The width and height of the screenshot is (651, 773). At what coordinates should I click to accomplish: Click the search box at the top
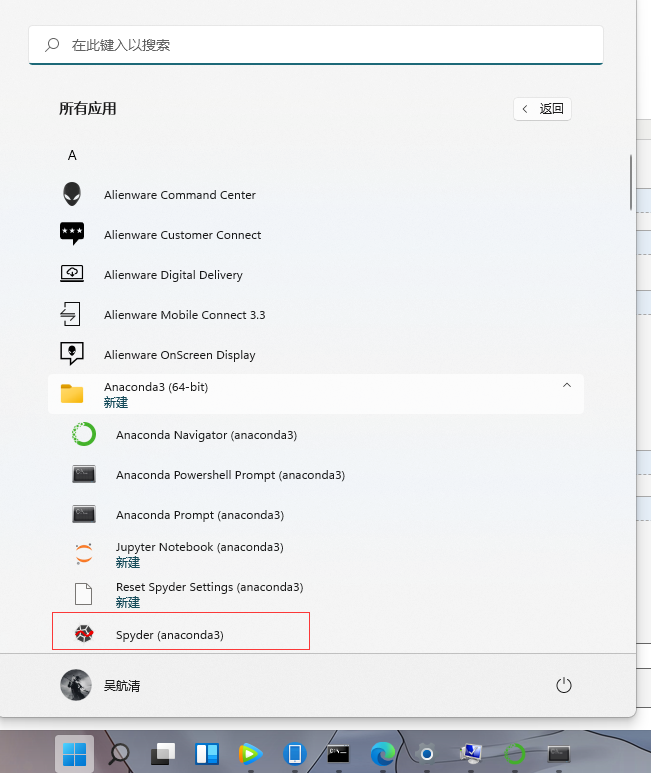316,45
